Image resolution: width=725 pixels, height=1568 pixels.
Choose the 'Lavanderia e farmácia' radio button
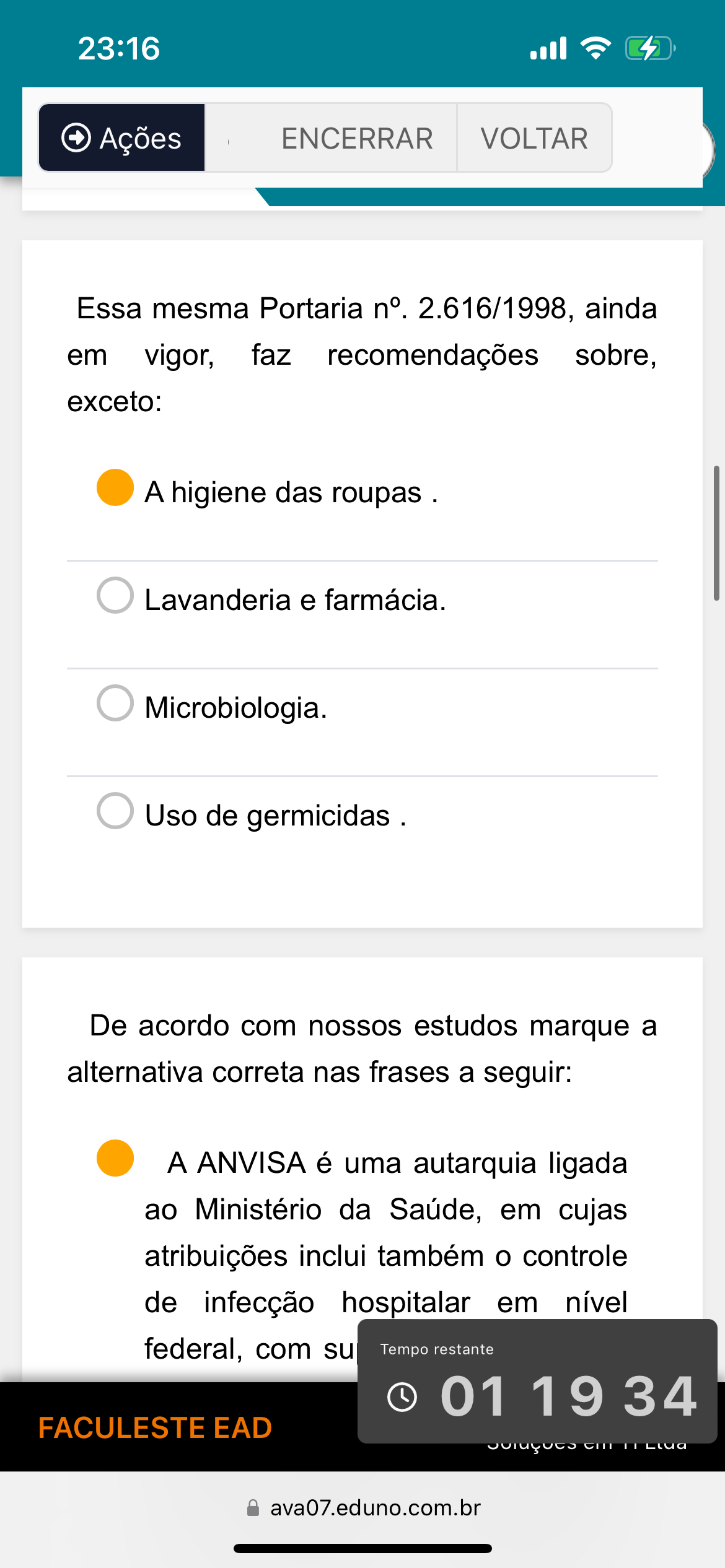point(115,596)
